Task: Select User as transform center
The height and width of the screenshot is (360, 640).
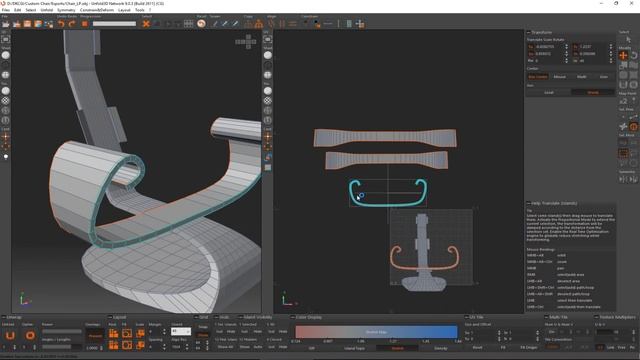Action: tap(604, 77)
